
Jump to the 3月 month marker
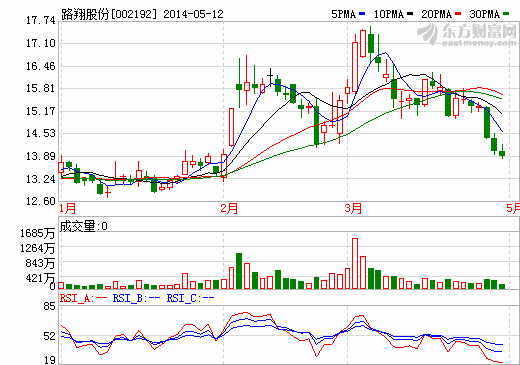353,209
